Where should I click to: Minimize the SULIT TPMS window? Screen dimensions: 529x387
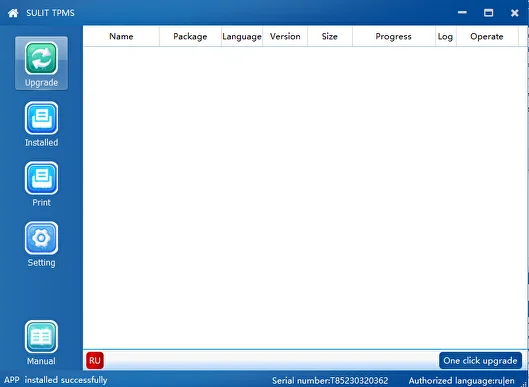pos(462,13)
